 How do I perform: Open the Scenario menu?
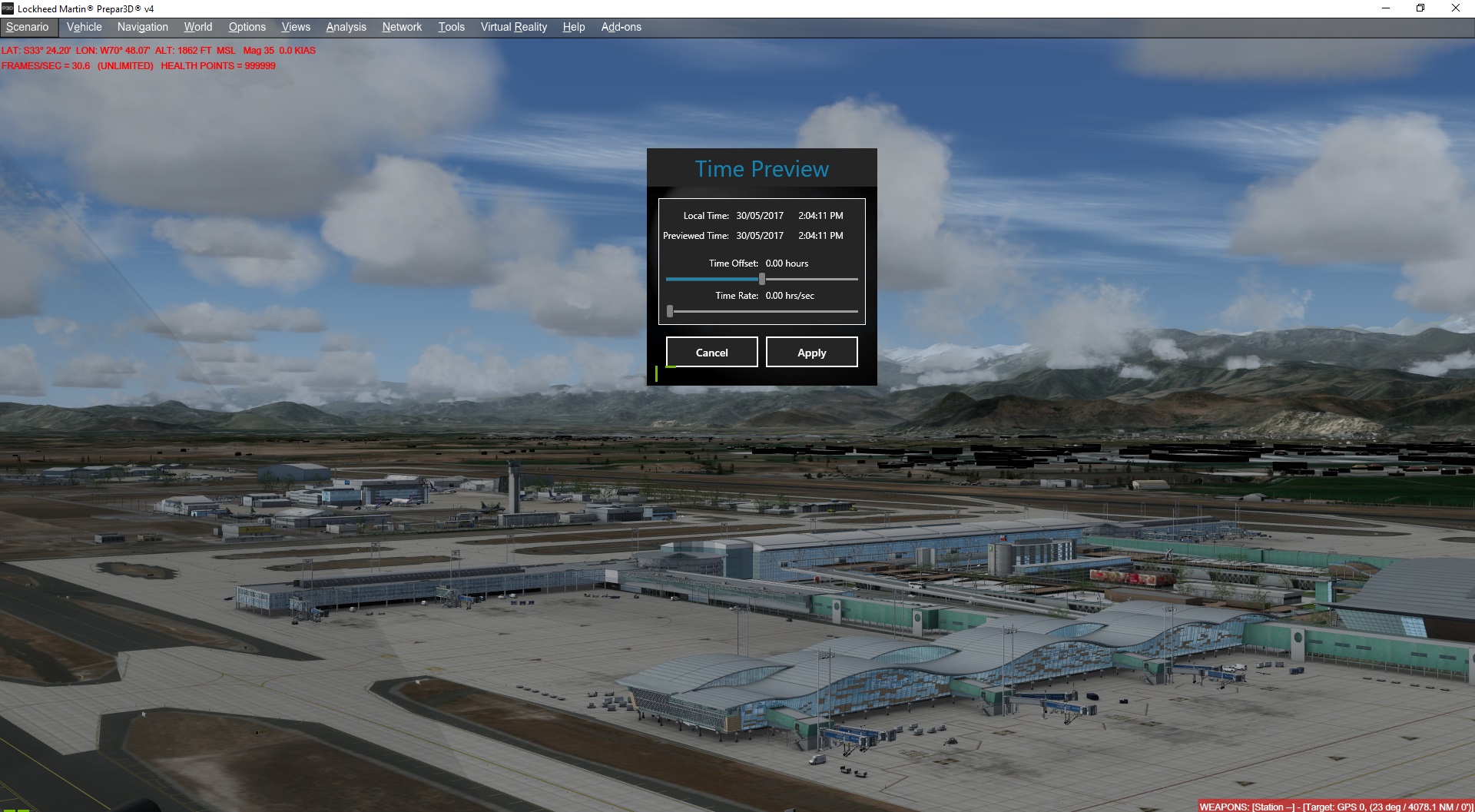(x=28, y=27)
